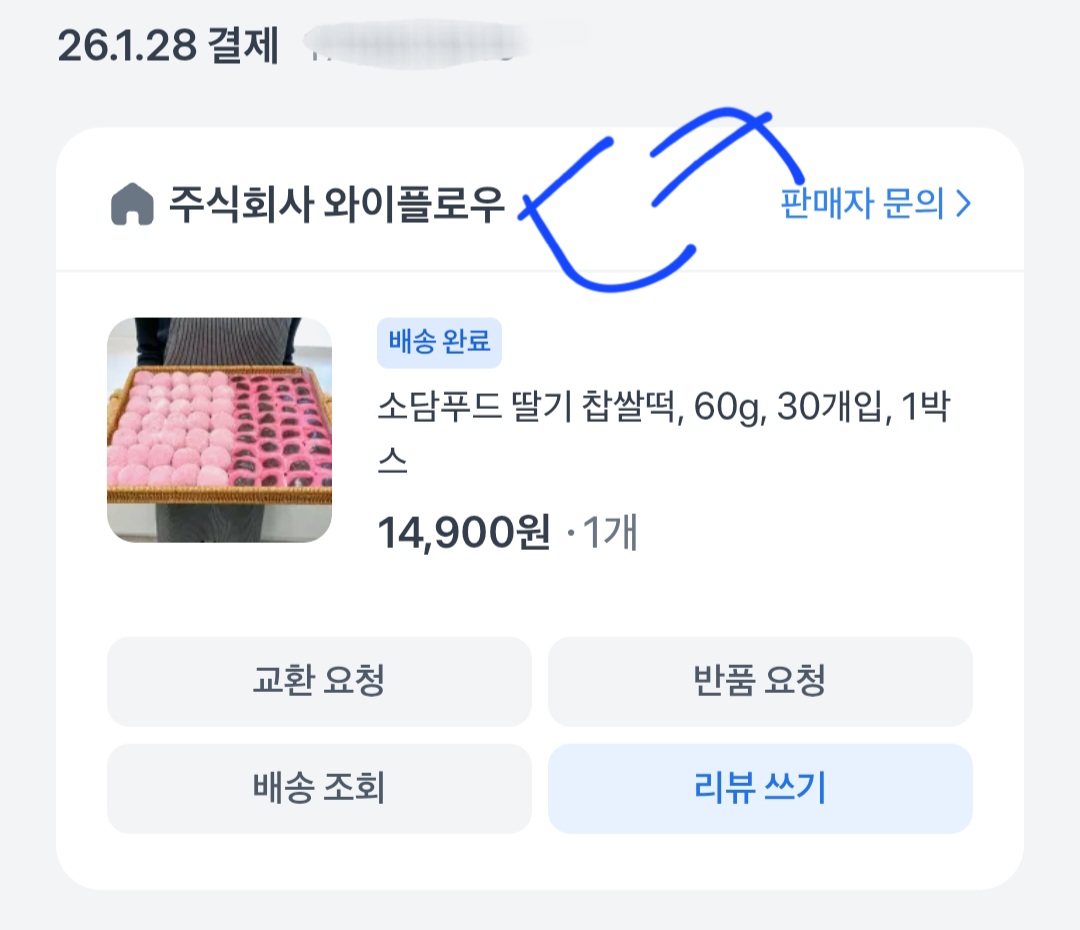Tap the 판매자 문의 link
This screenshot has width=1080, height=930.
click(x=862, y=204)
